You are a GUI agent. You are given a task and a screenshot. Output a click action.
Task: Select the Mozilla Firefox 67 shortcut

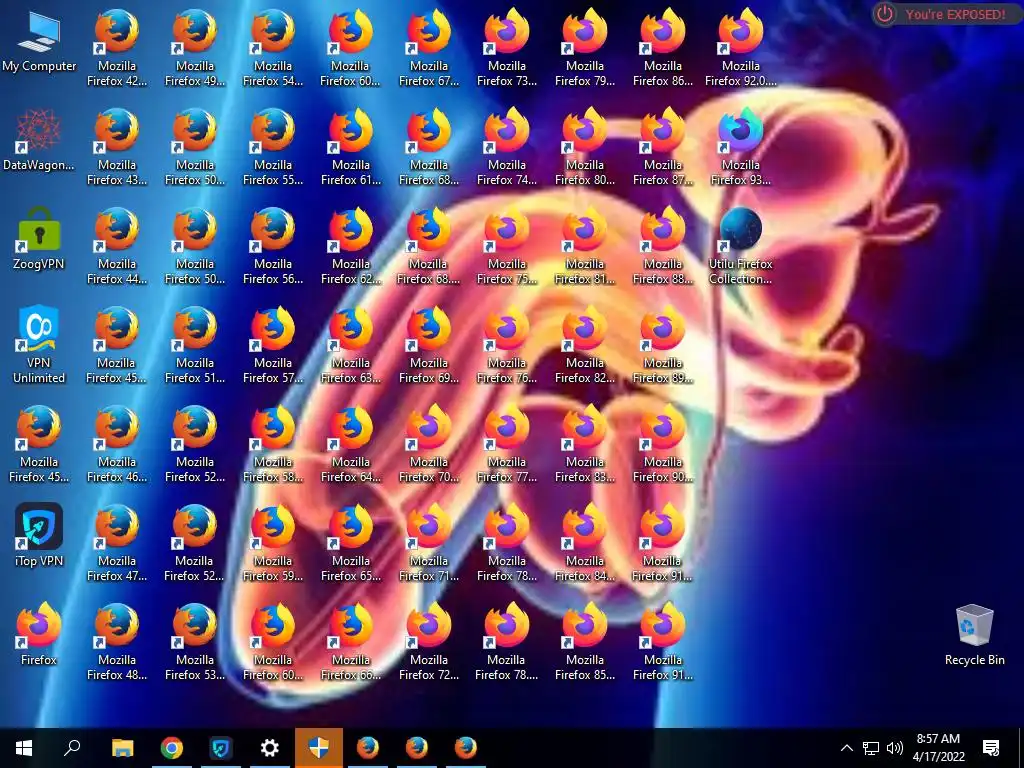tap(429, 48)
